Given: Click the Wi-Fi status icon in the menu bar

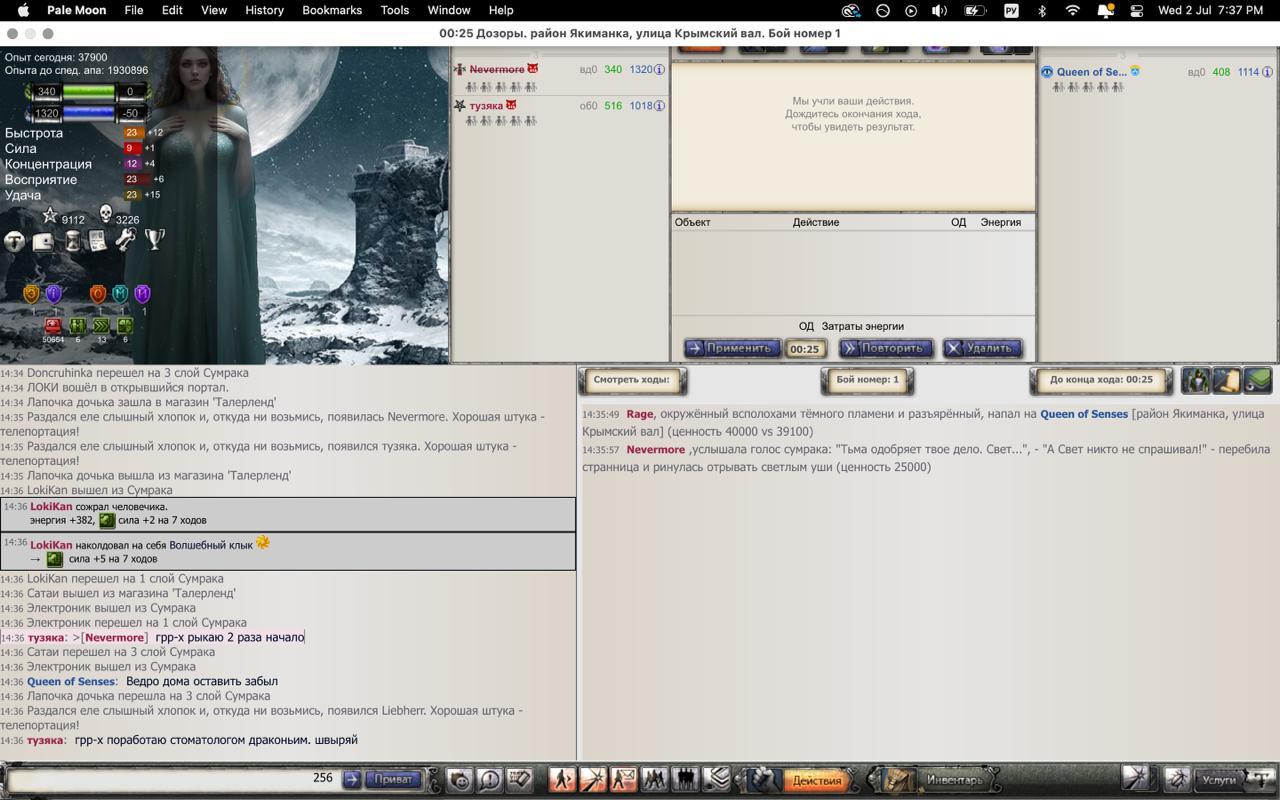Looking at the screenshot, I should 1072,10.
